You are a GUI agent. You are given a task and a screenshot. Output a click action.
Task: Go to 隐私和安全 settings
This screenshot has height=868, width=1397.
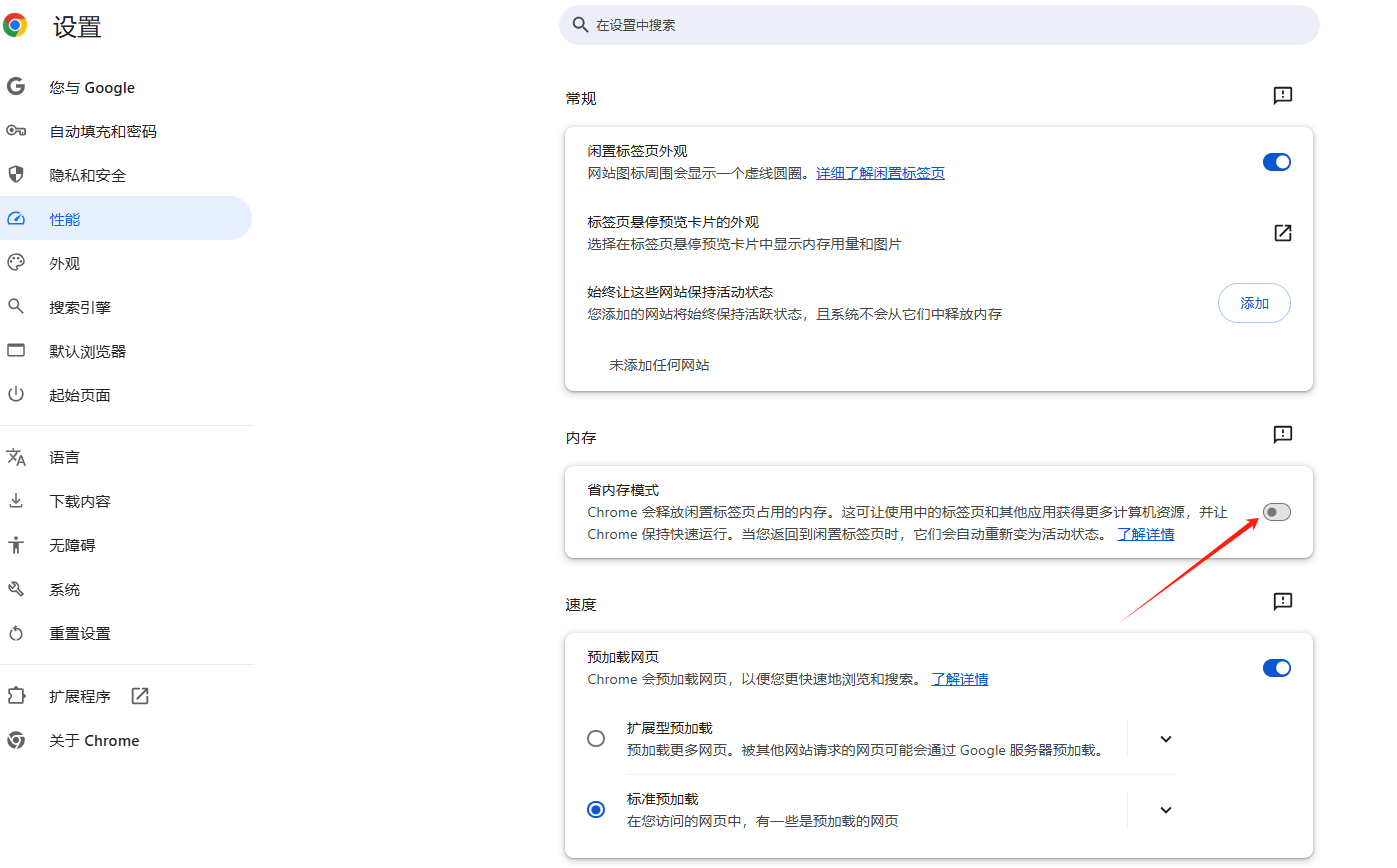126,175
